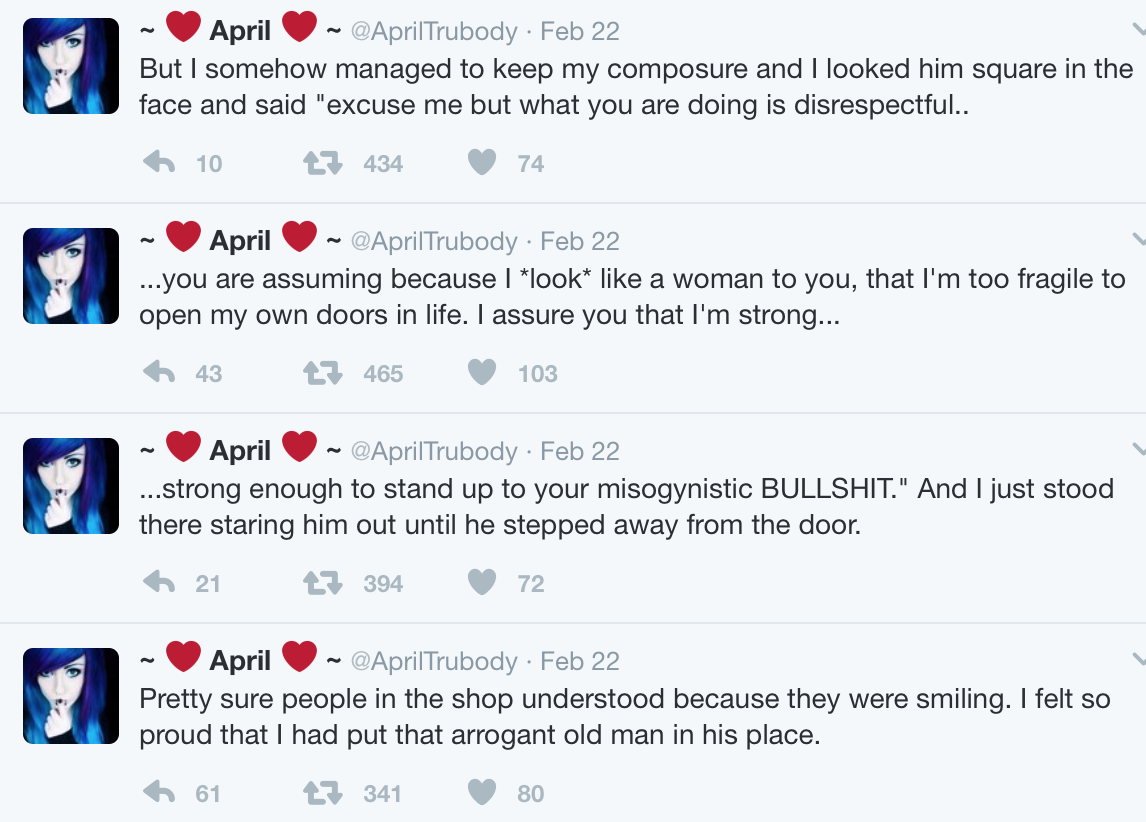Retweet the tweet with 394 retweets
Viewport: 1146px width, 822px height.
[323, 583]
